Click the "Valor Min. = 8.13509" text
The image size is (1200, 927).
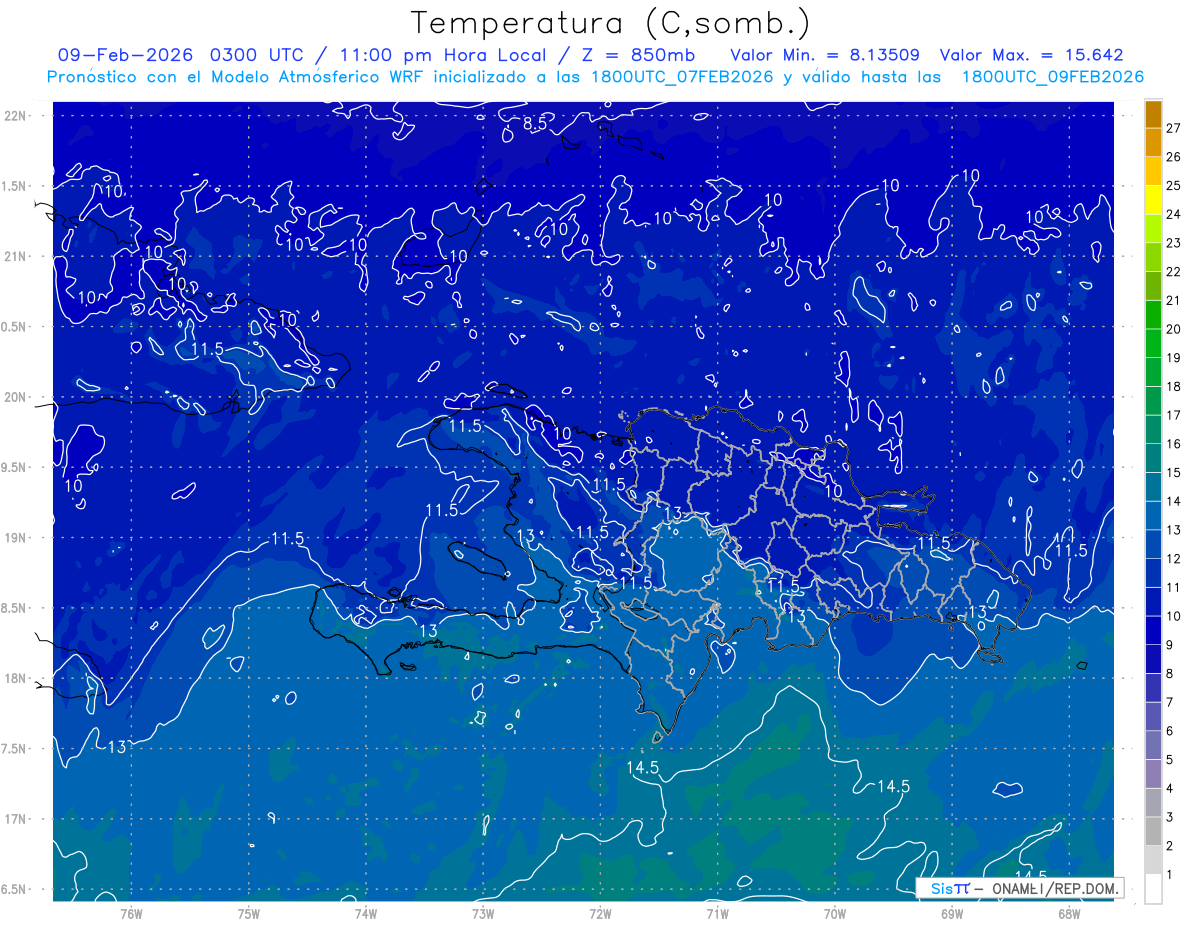[825, 55]
